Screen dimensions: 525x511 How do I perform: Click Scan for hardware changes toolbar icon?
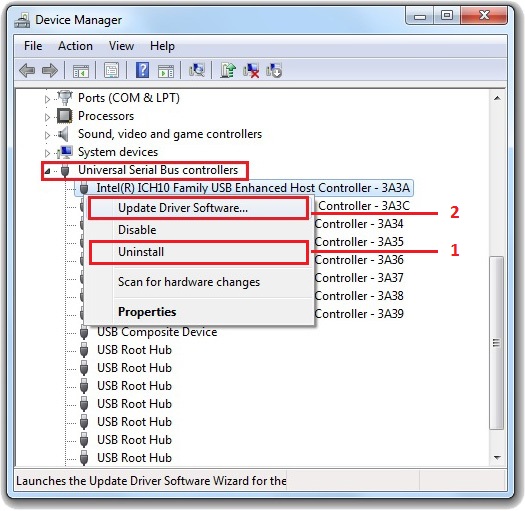[197, 70]
